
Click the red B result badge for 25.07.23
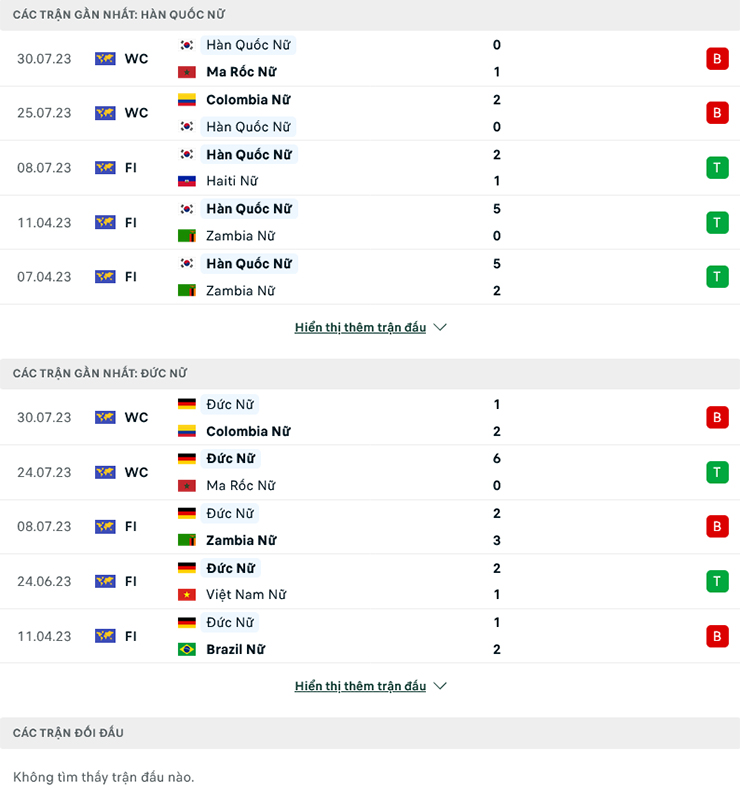[717, 113]
